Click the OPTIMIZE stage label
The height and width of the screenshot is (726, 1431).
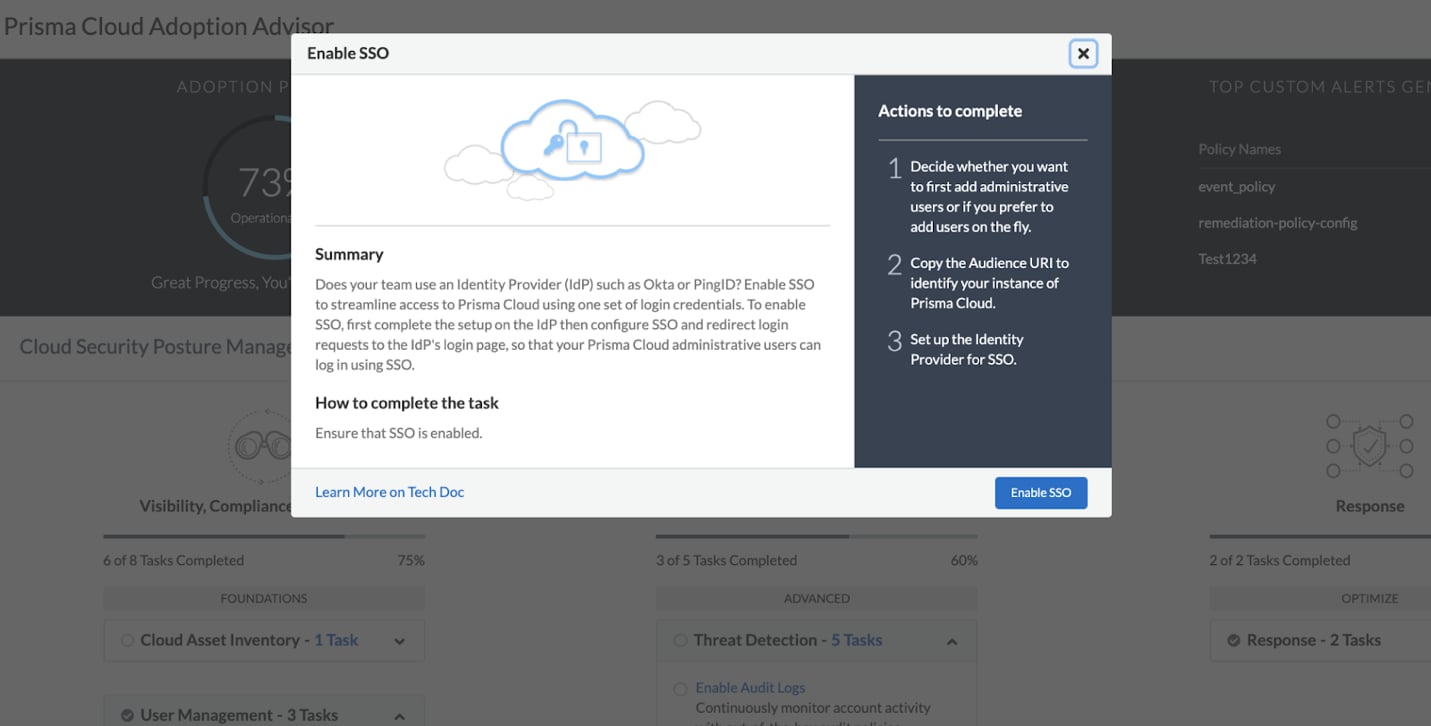click(1369, 599)
